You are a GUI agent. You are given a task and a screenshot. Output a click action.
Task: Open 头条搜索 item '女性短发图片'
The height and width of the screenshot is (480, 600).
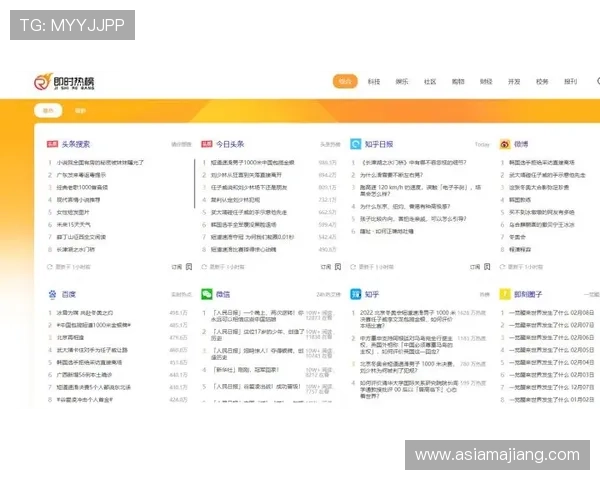pos(73,212)
